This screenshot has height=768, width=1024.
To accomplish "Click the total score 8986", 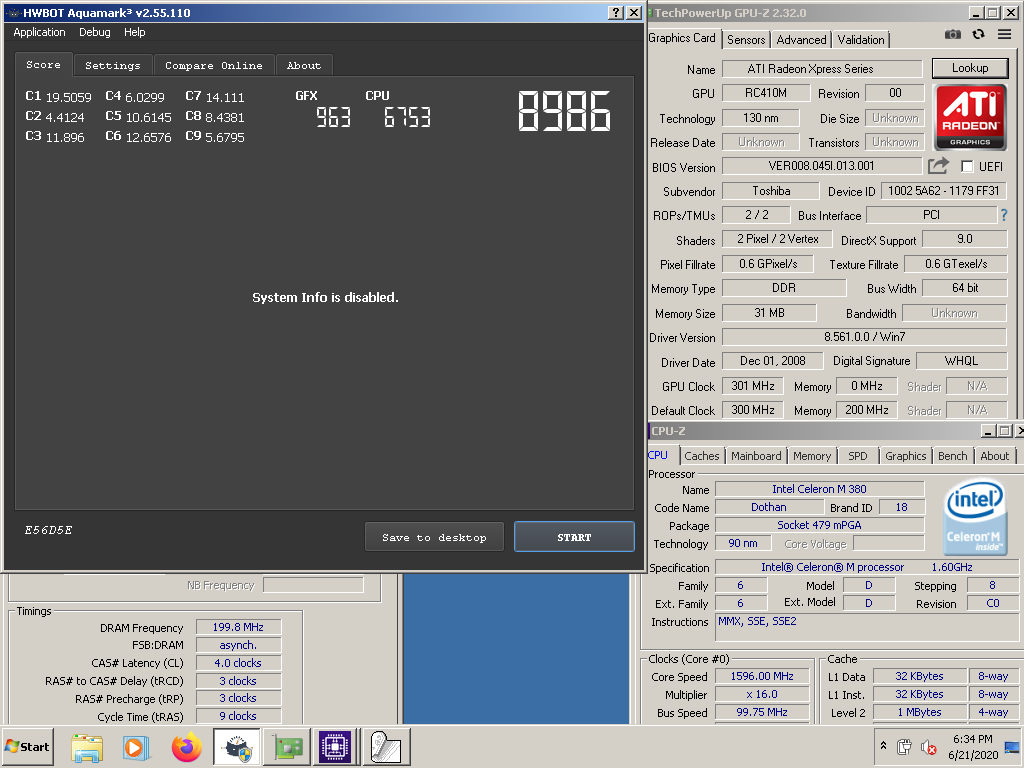I will [x=564, y=111].
